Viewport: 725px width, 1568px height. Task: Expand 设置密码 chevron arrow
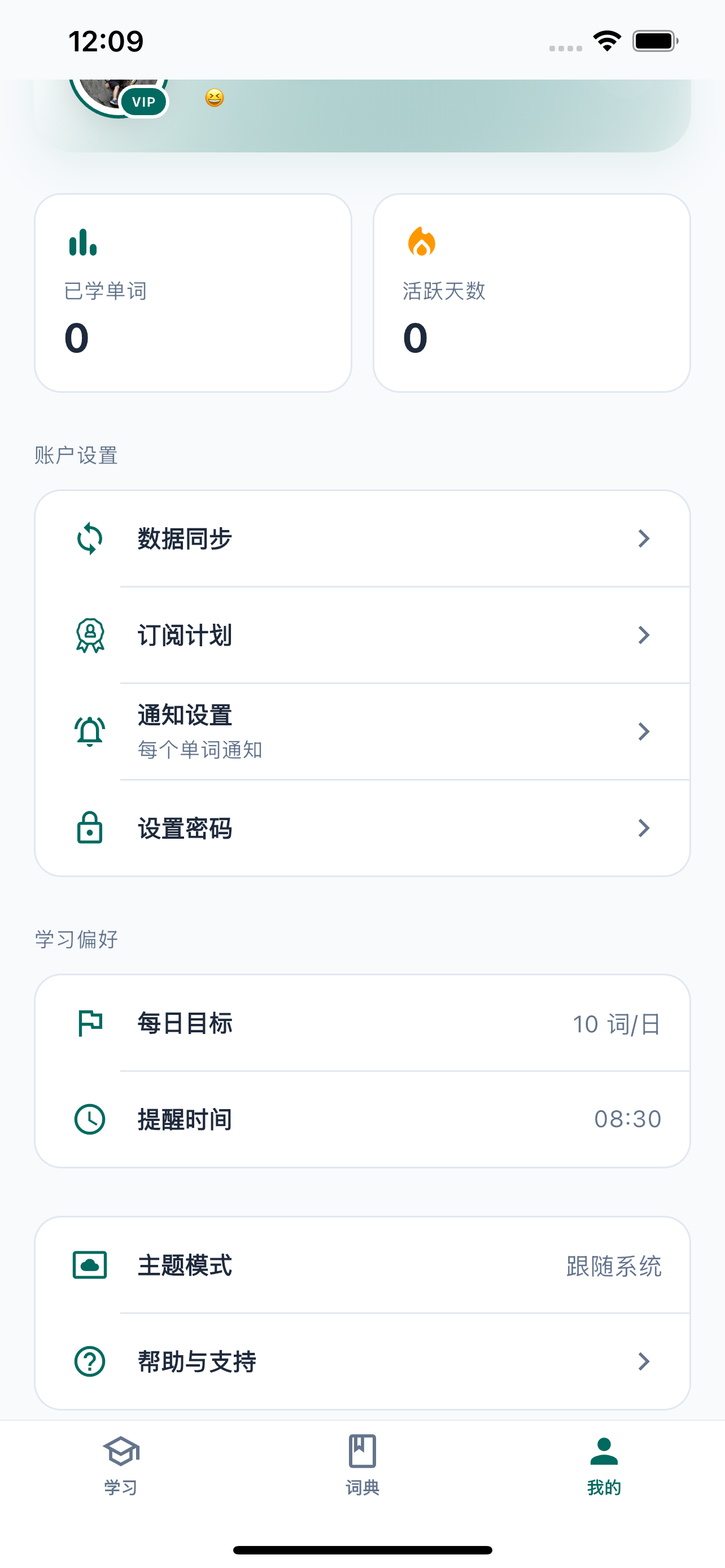[644, 828]
